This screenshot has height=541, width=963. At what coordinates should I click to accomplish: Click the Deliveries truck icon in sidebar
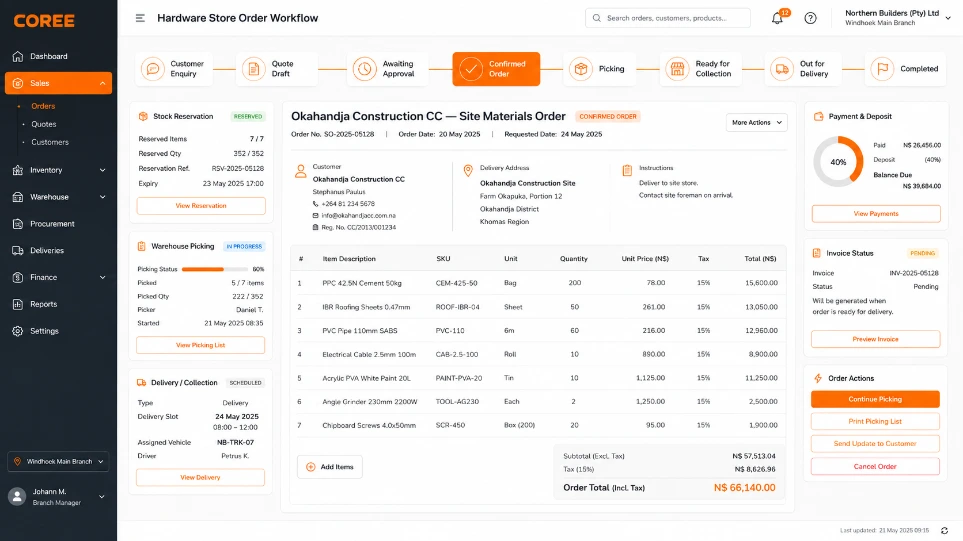pos(18,251)
